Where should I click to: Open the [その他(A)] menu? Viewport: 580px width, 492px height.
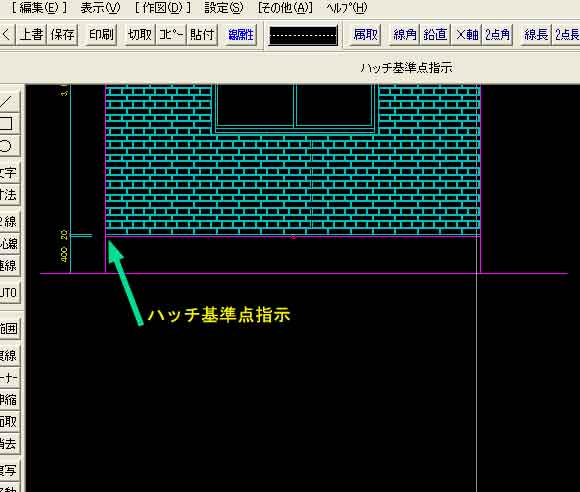285,8
